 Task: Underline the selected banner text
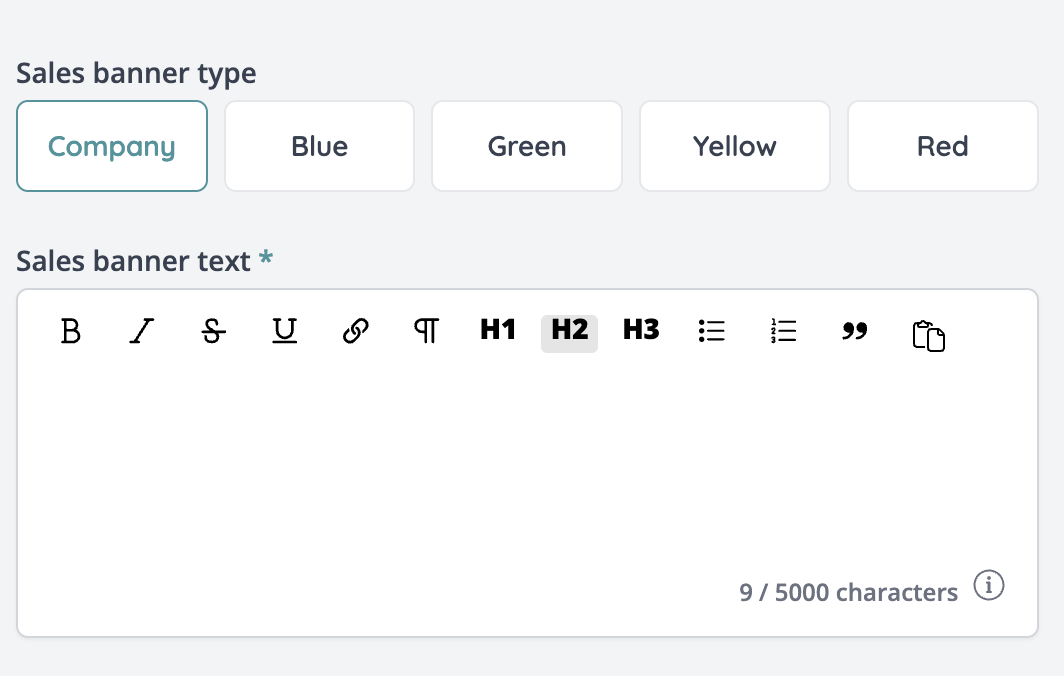[285, 331]
